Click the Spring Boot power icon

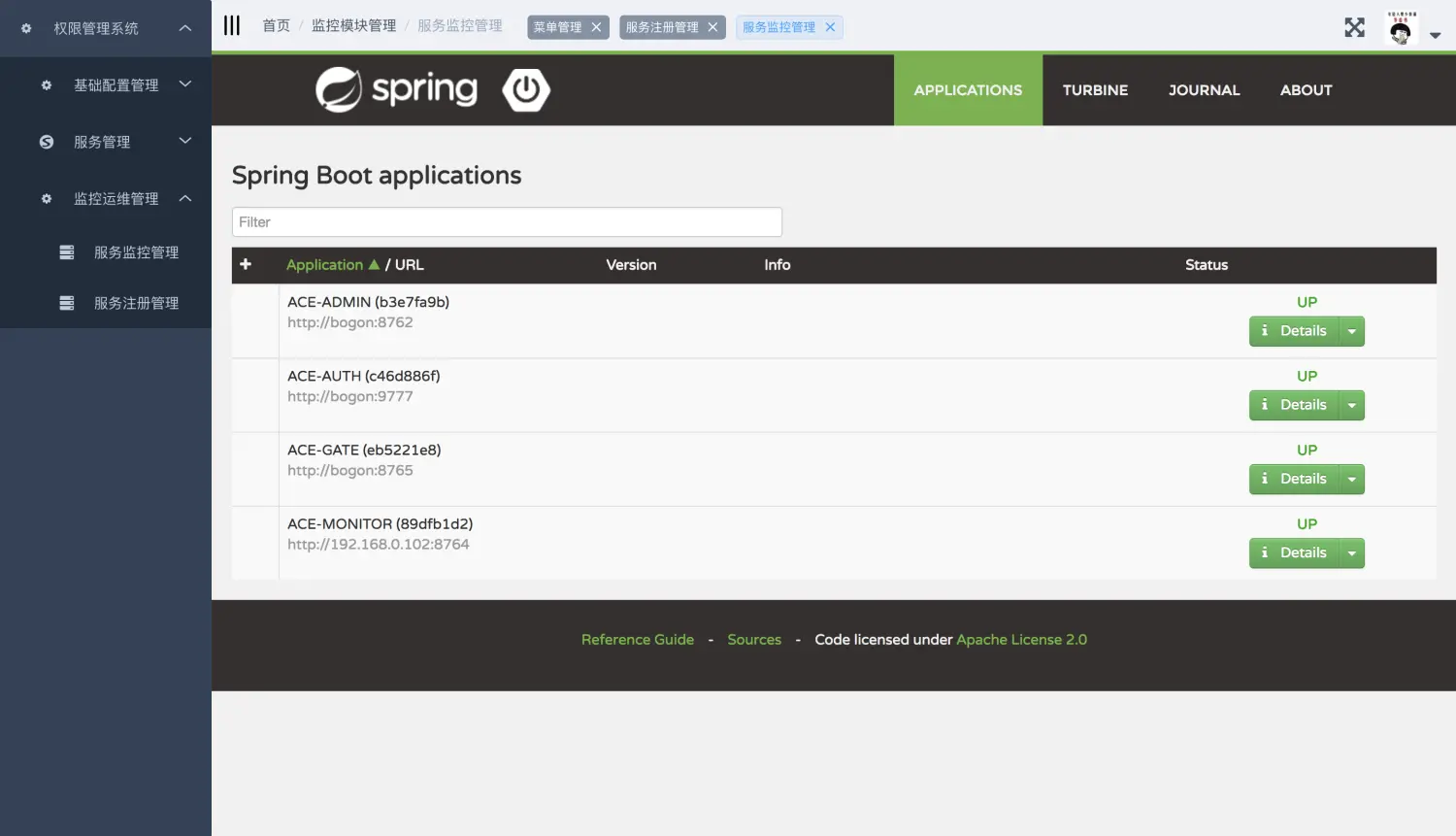click(526, 89)
